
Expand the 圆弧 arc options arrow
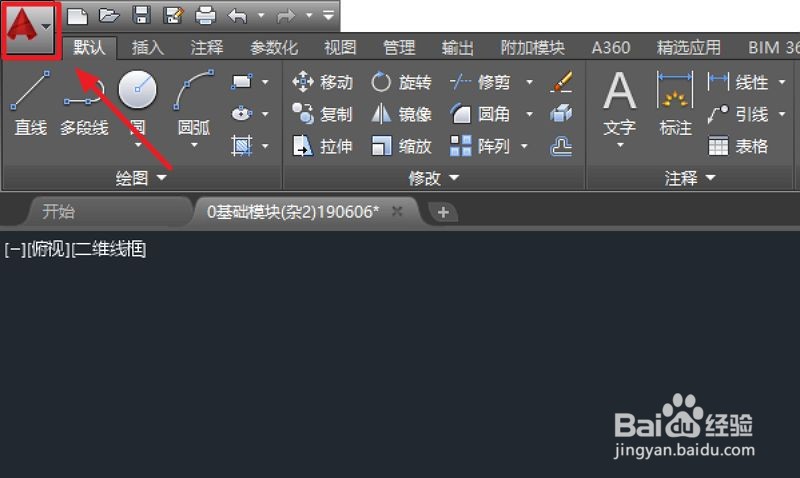coord(194,145)
